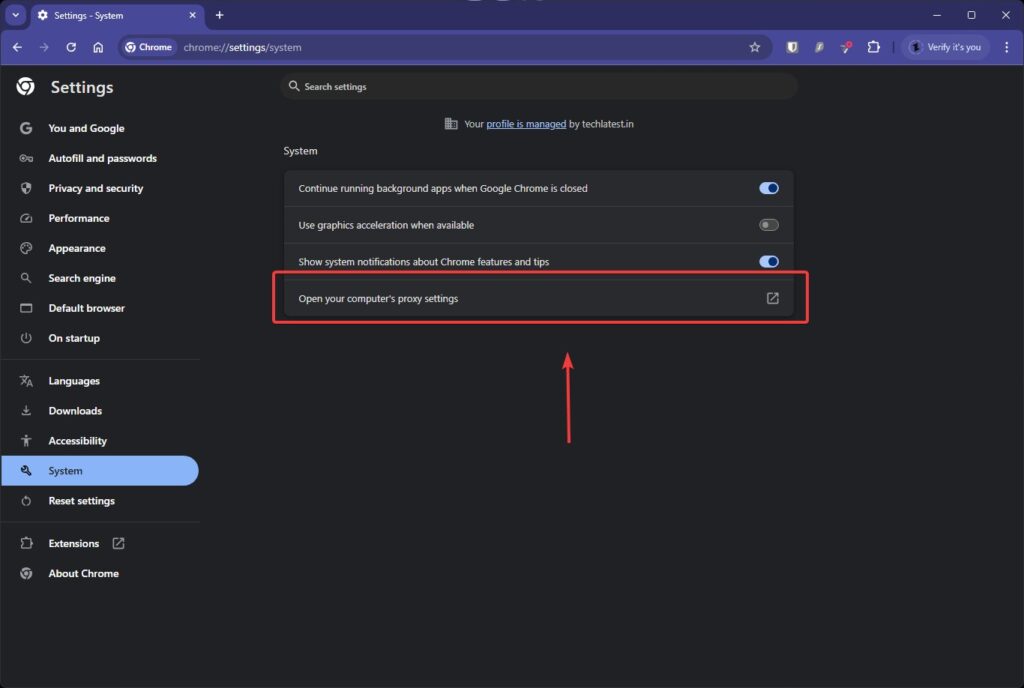Click the feather extension icon in toolbar

(x=819, y=47)
